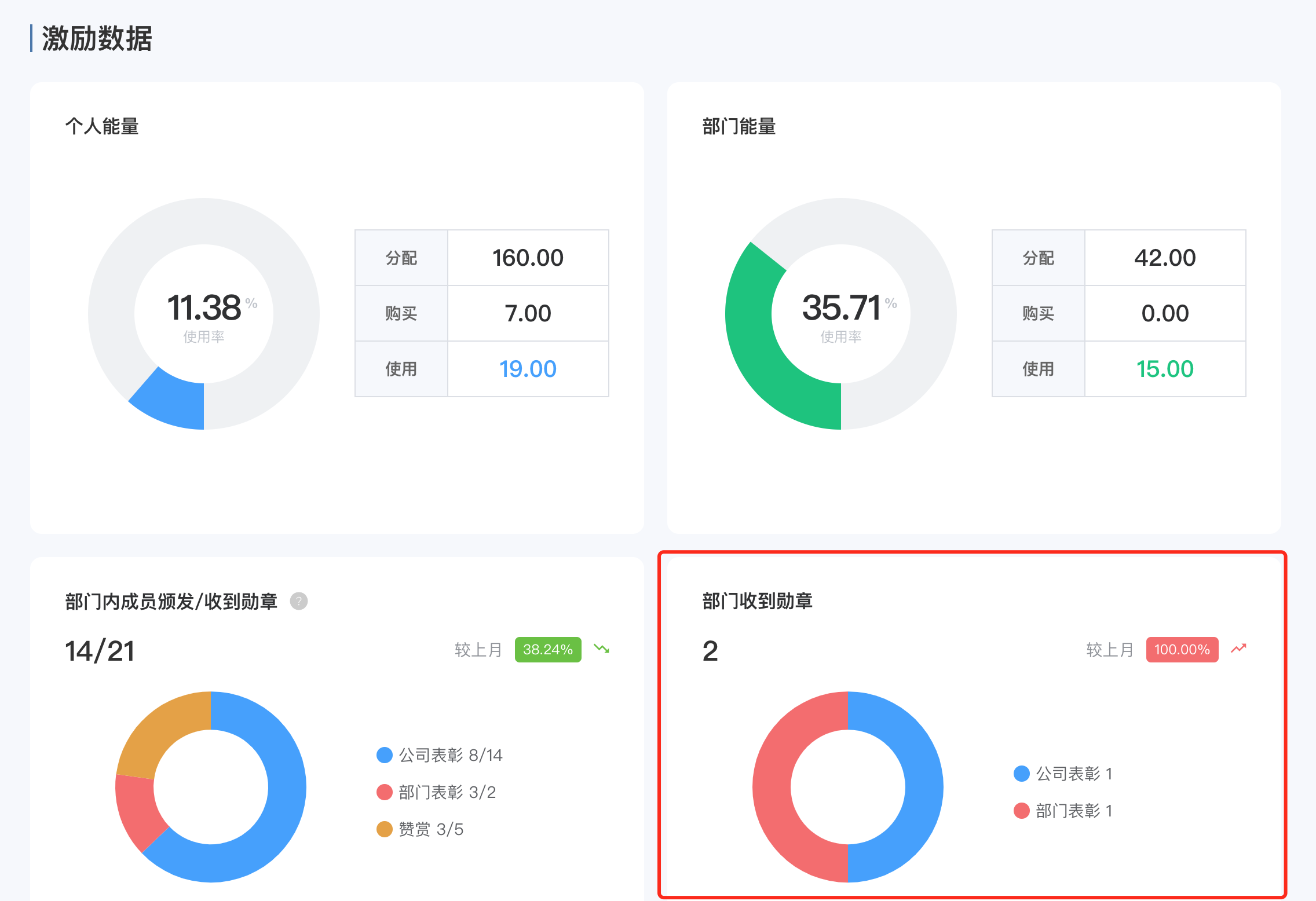Click the red upward trend arrow icon
The image size is (1316, 901).
pos(1238,649)
